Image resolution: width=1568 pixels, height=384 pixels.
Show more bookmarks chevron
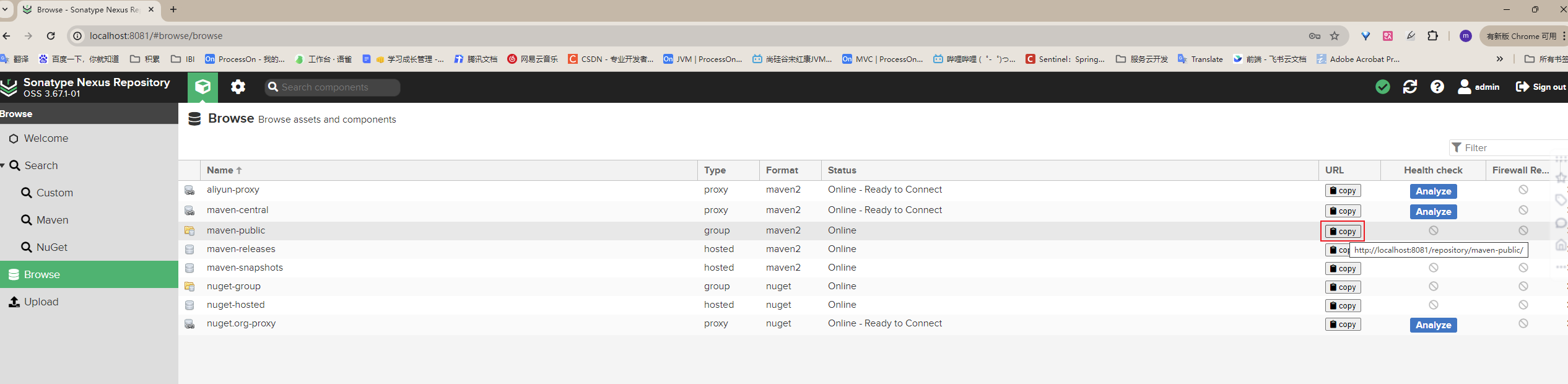tap(1500, 59)
